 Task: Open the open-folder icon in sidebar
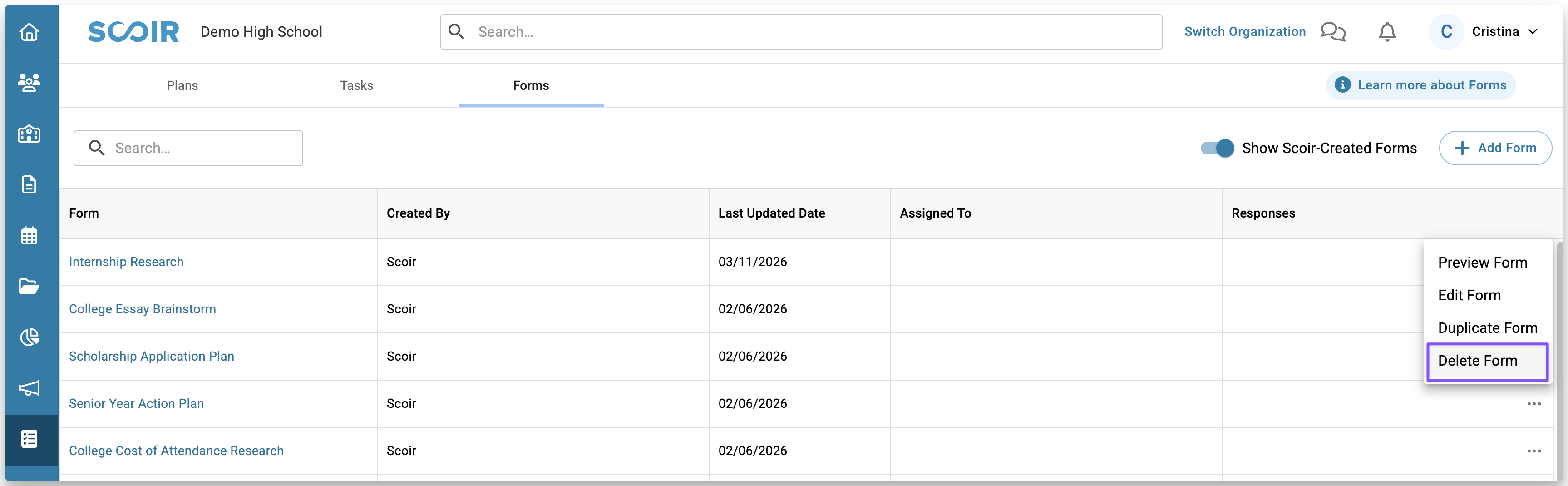[x=29, y=286]
